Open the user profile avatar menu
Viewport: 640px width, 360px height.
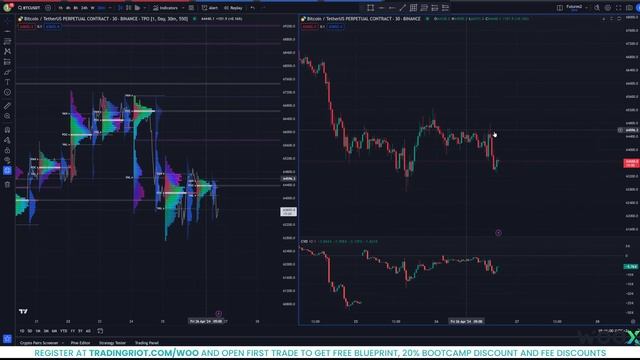pos(7,7)
